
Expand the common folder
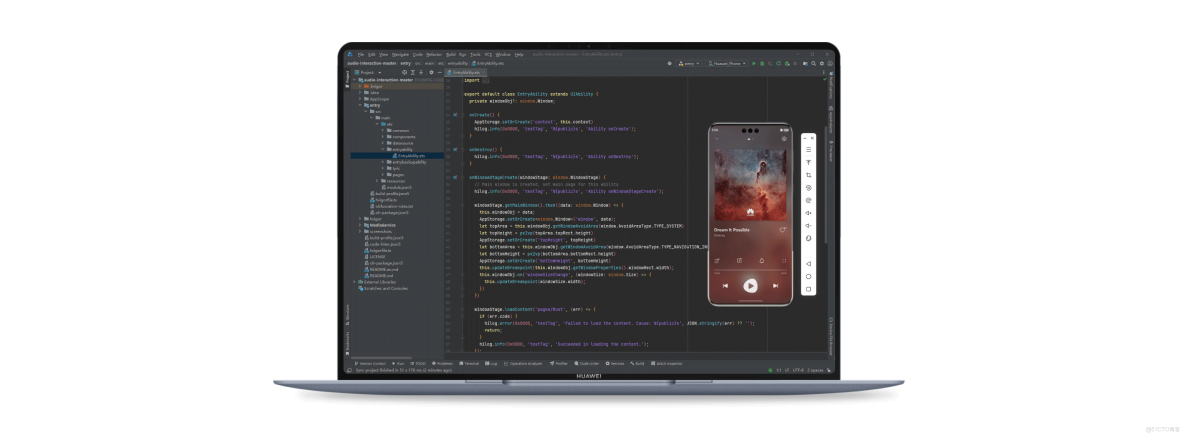[x=384, y=130]
